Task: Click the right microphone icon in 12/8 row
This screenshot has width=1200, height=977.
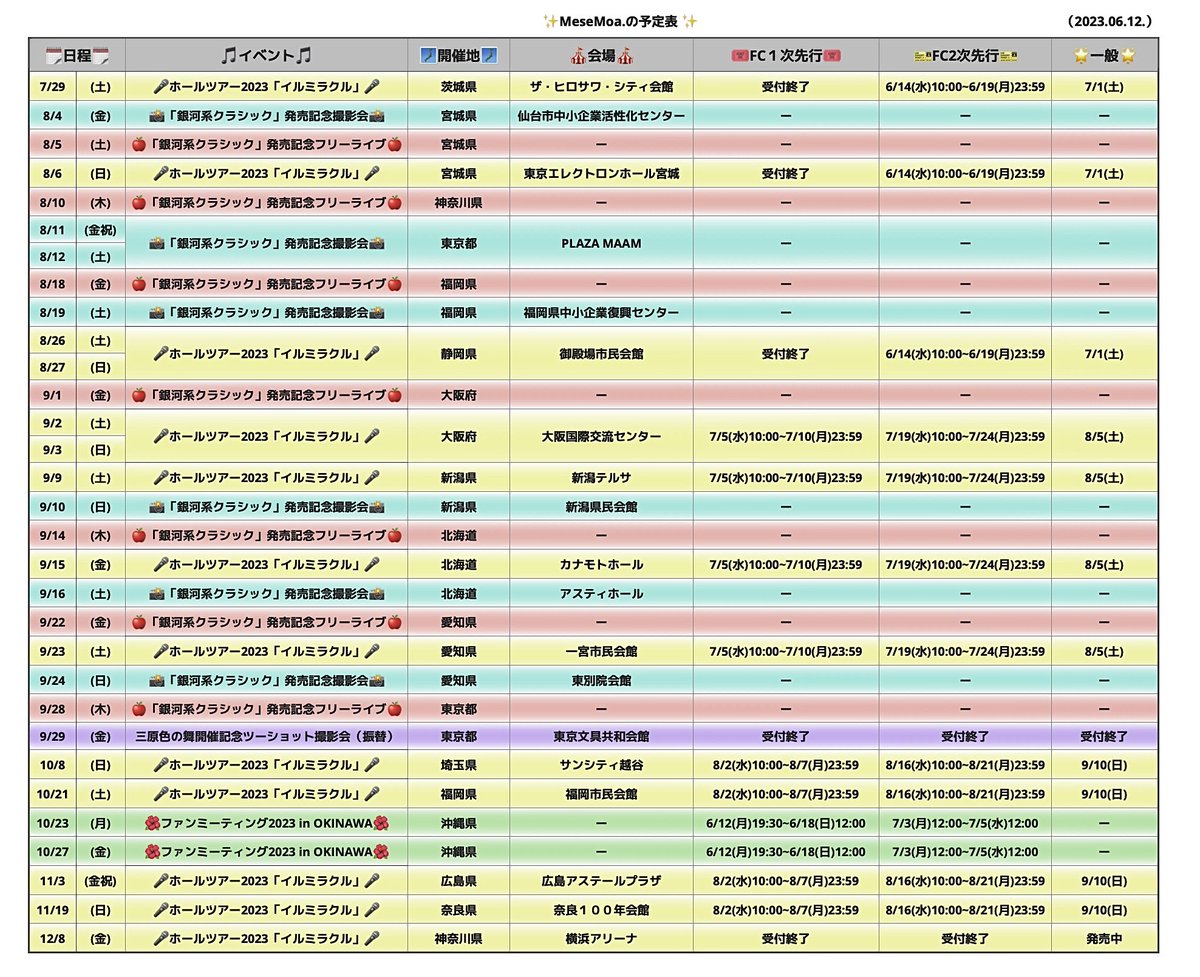Action: 372,938
